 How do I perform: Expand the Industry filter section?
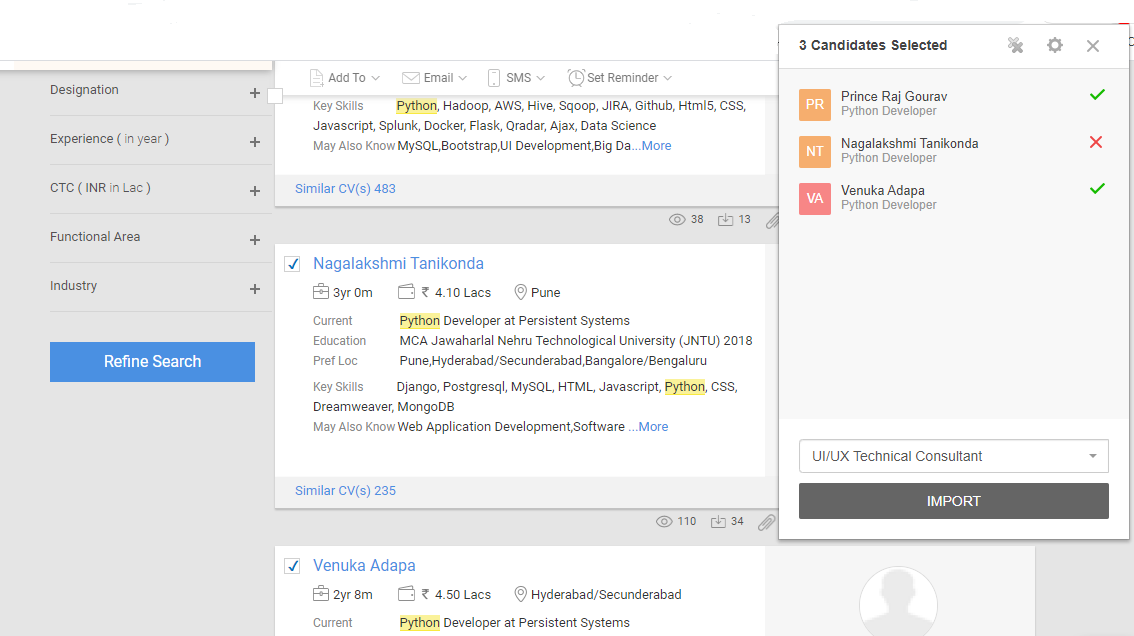coord(255,287)
